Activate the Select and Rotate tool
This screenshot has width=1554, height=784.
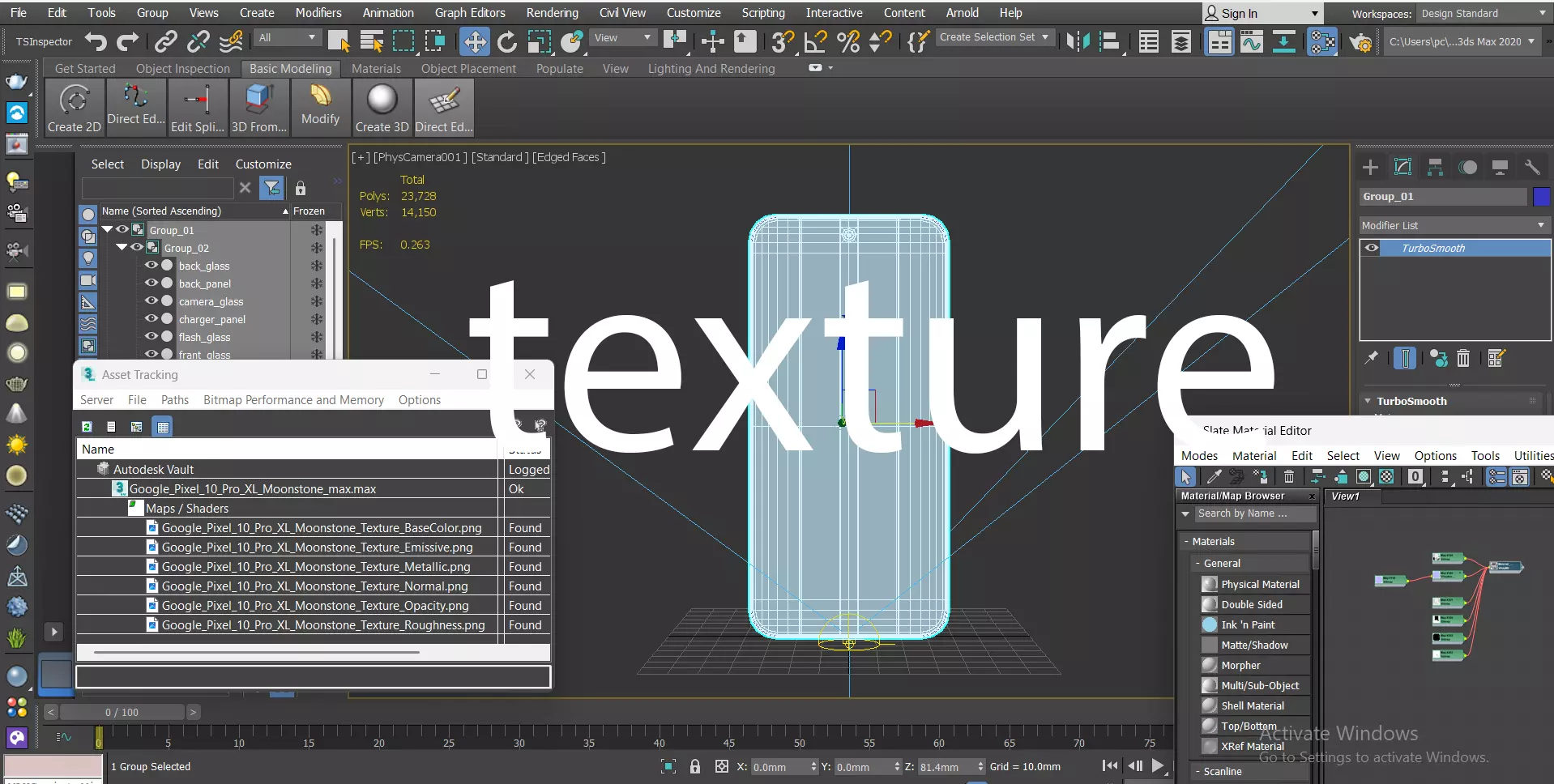(x=507, y=41)
